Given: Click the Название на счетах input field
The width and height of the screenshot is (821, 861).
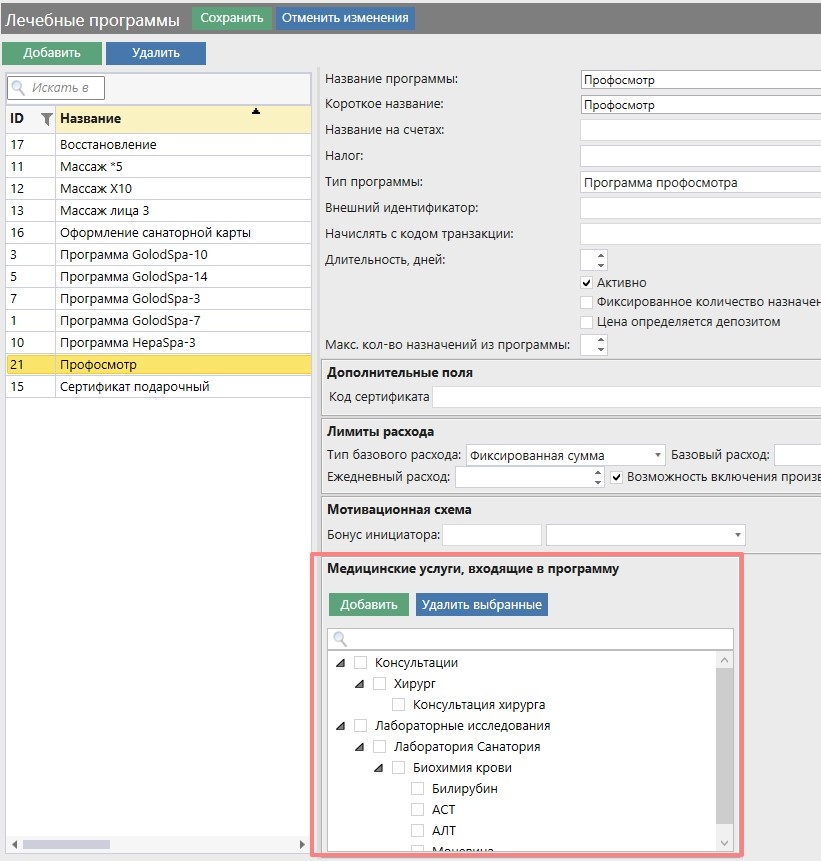Looking at the screenshot, I should click(700, 130).
